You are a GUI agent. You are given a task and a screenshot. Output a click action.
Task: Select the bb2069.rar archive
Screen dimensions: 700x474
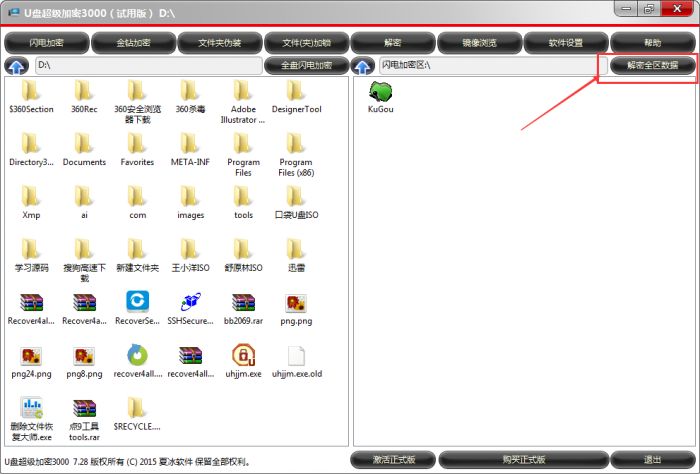click(x=242, y=301)
